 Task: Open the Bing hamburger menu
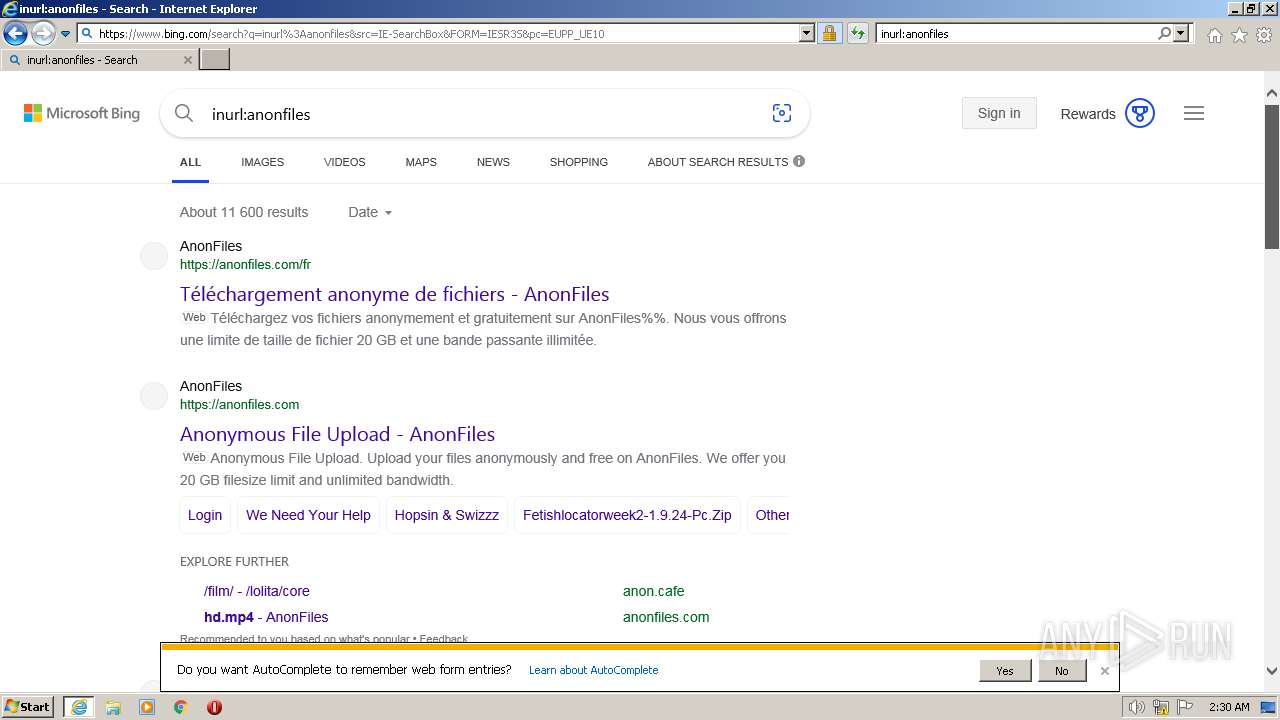point(1194,113)
